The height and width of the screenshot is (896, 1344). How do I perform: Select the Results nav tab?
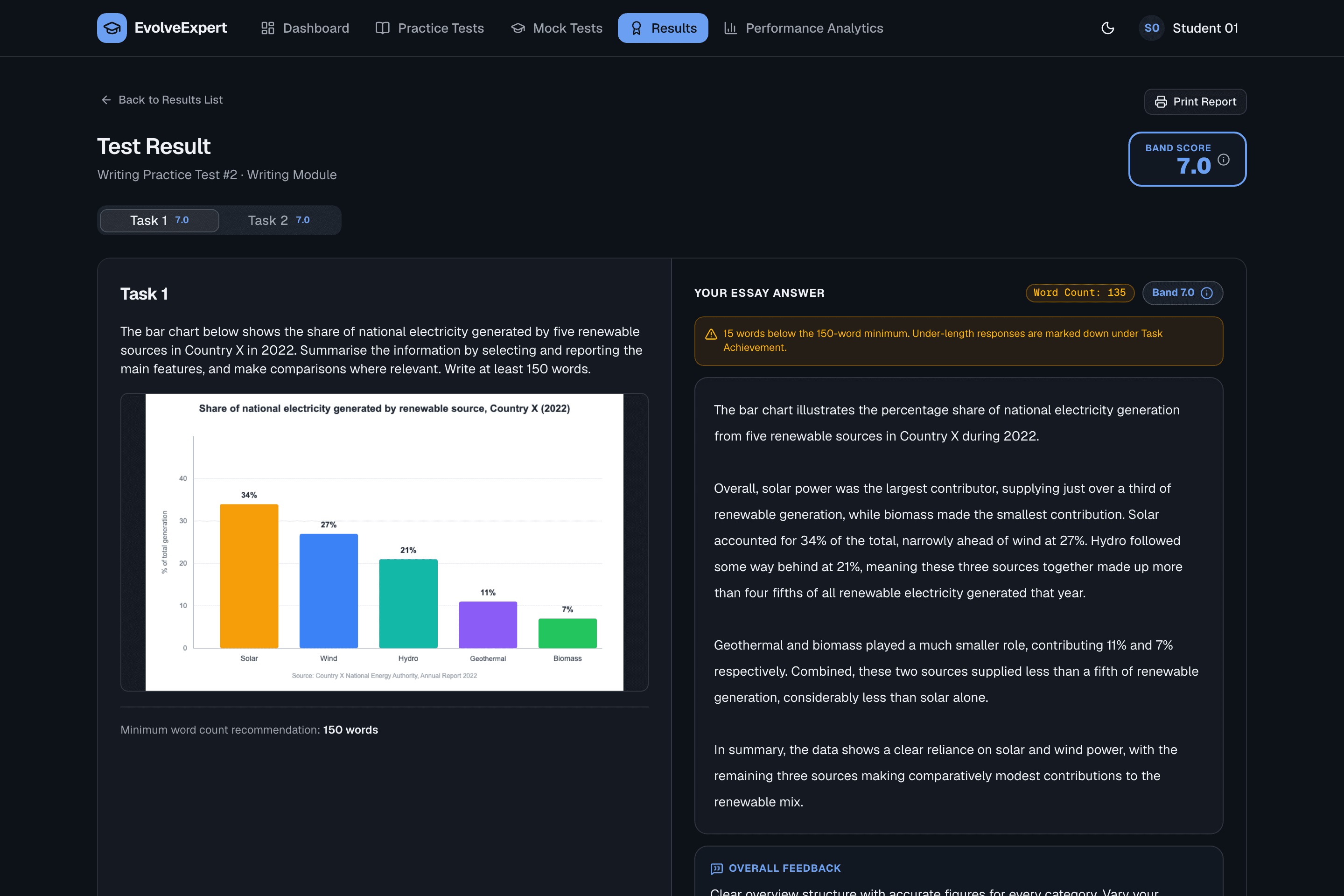coord(663,28)
